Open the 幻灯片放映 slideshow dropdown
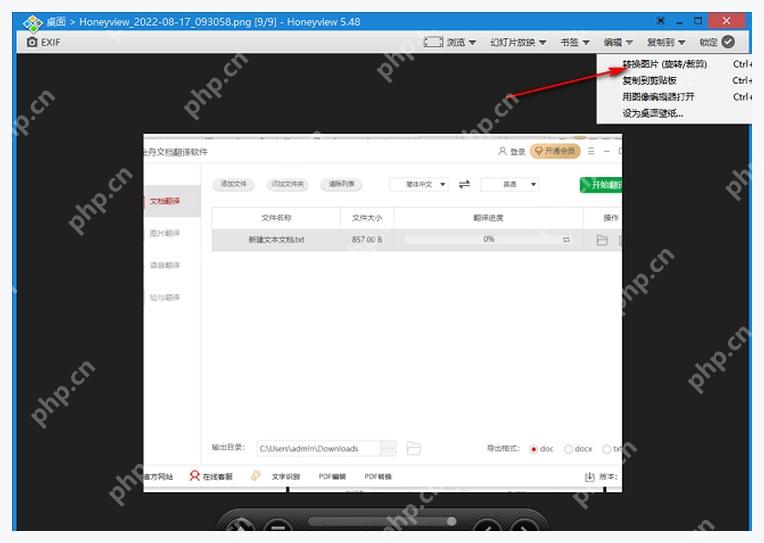 click(x=518, y=42)
